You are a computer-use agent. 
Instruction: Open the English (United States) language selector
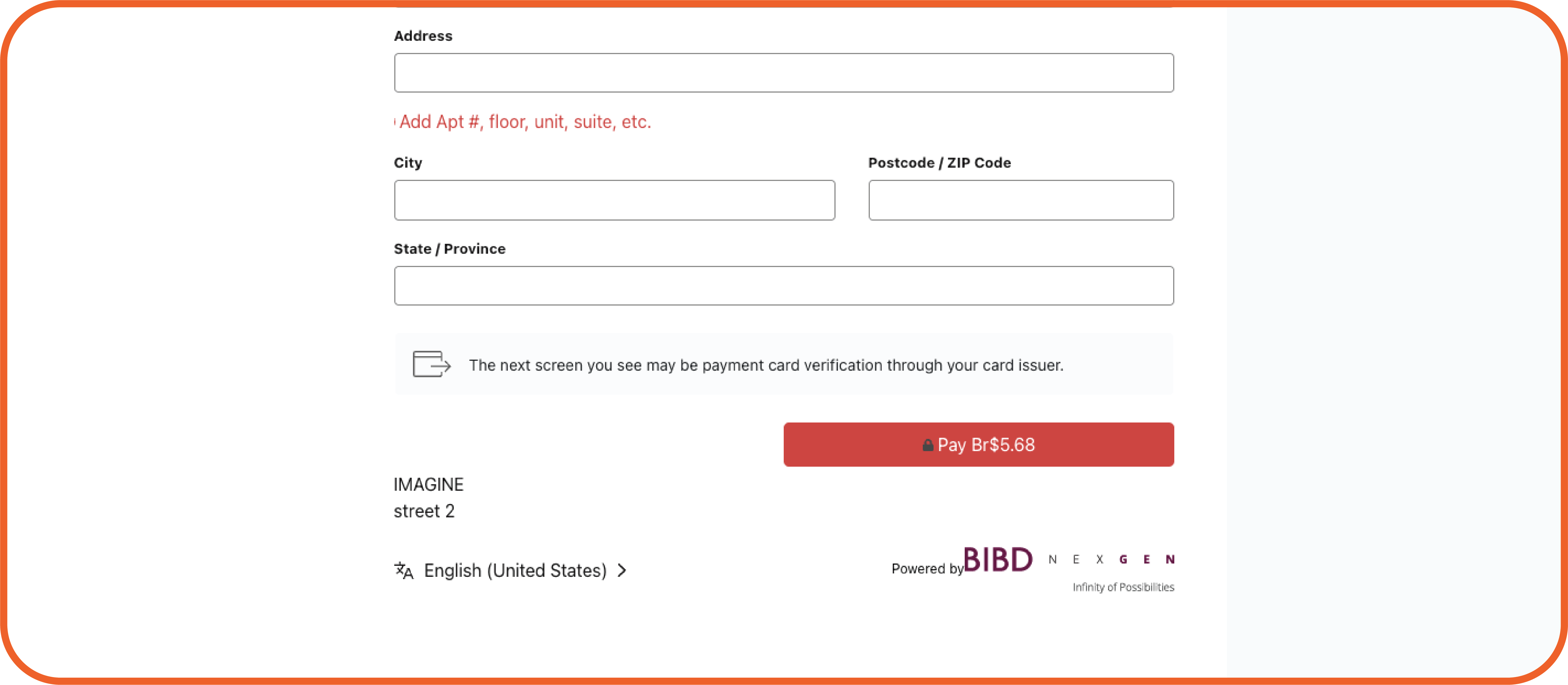[x=515, y=571]
